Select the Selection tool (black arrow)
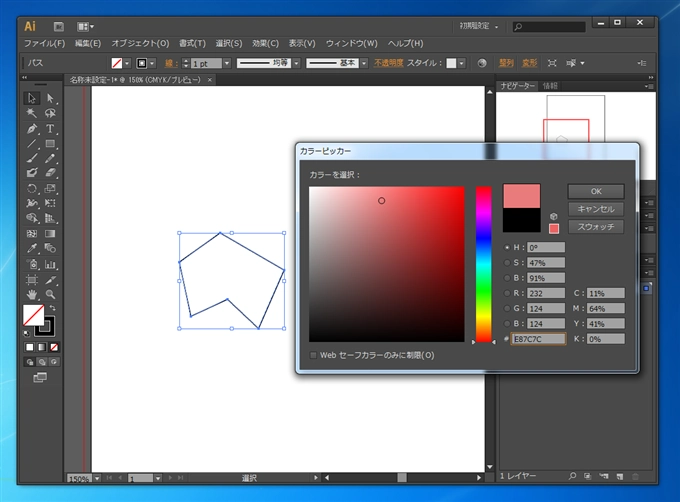 tap(32, 98)
